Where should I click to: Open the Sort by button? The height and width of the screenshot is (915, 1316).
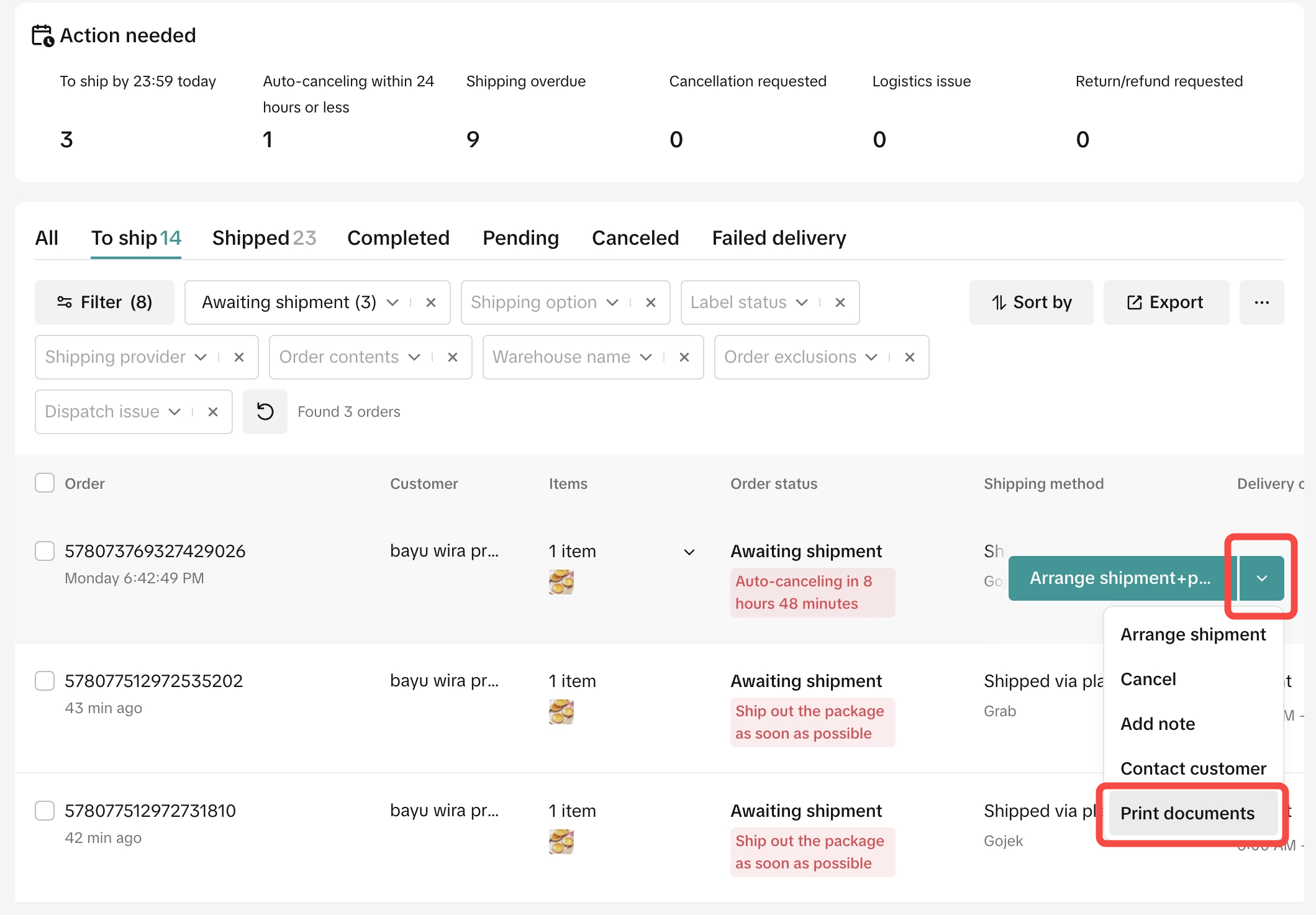pos(1031,303)
